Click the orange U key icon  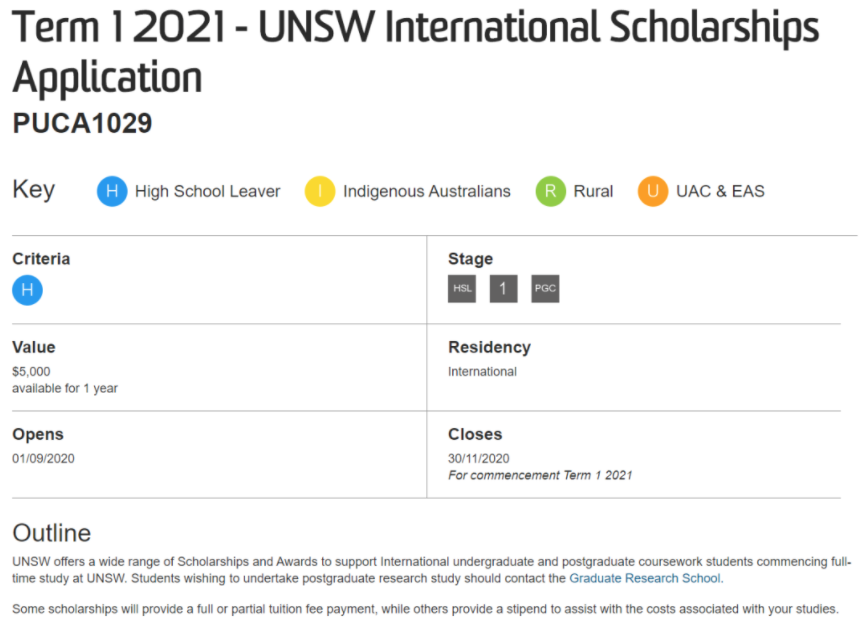(653, 191)
